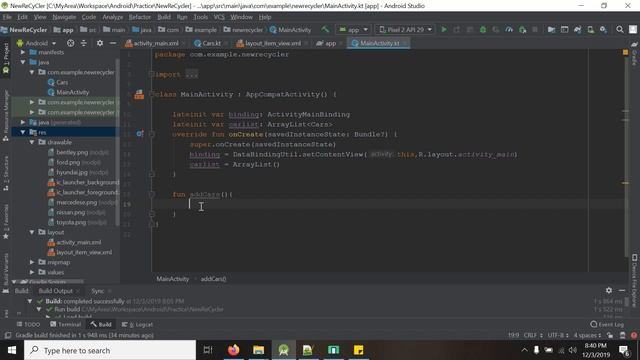Open the Project tool window side tab
The width and height of the screenshot is (640, 360).
click(x=6, y=58)
